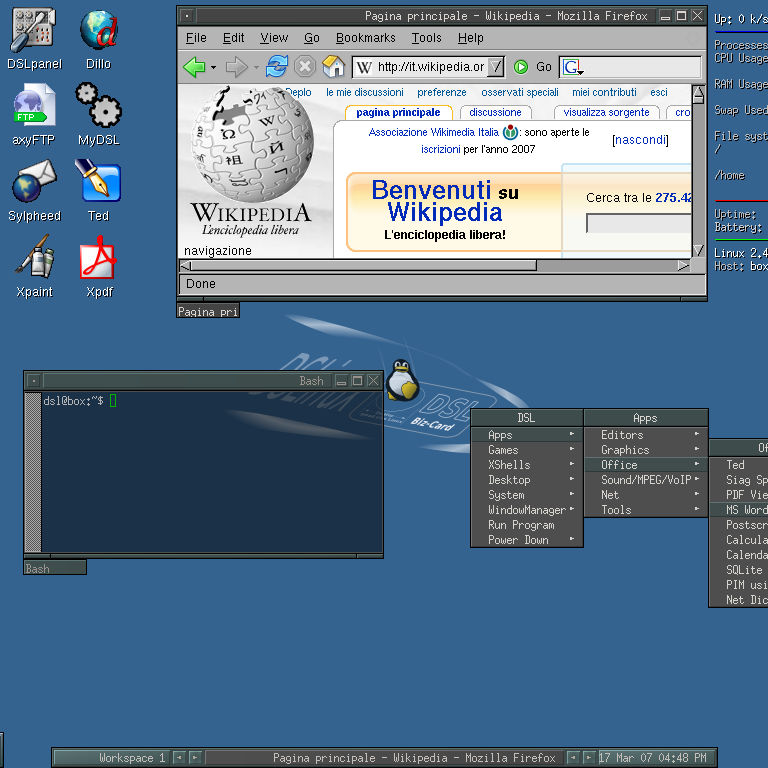Click the Wikipedia search input field
The width and height of the screenshot is (768, 768).
[x=639, y=223]
